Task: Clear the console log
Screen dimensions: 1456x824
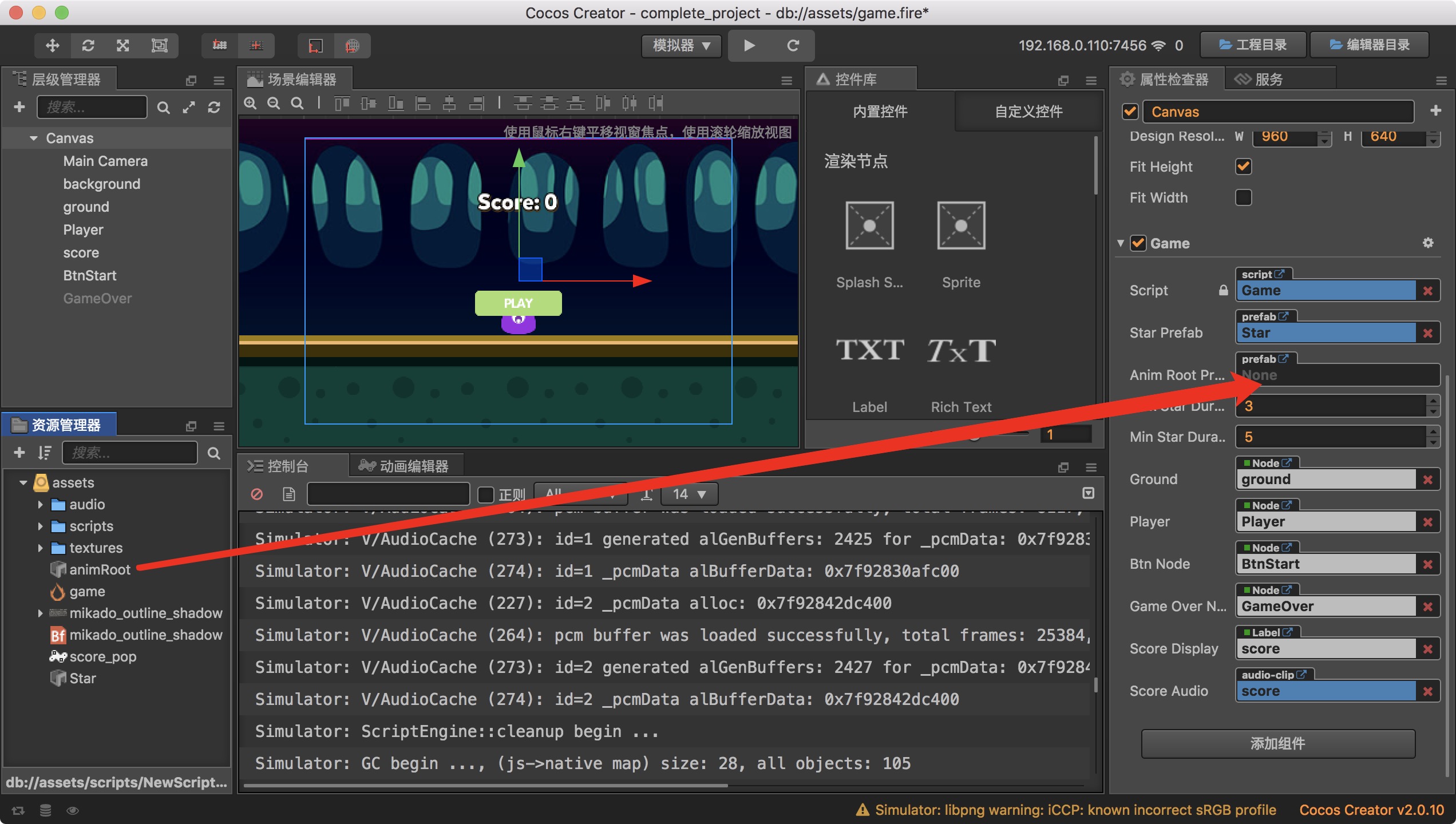Action: pyautogui.click(x=257, y=494)
